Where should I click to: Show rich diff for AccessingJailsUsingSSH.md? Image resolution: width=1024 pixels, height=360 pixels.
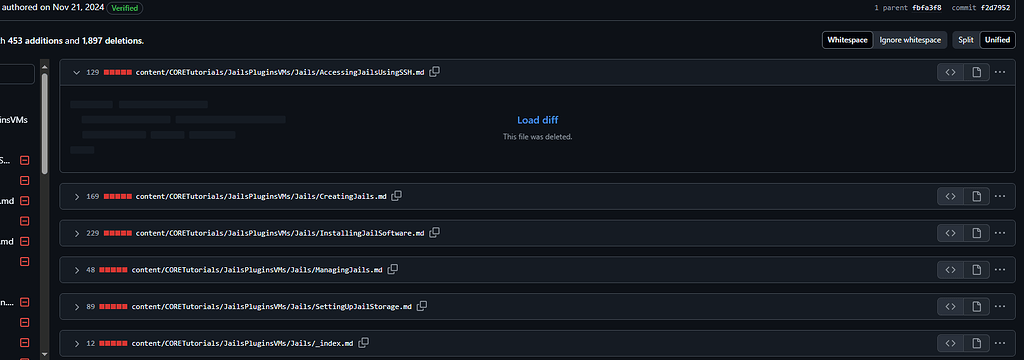coord(976,72)
